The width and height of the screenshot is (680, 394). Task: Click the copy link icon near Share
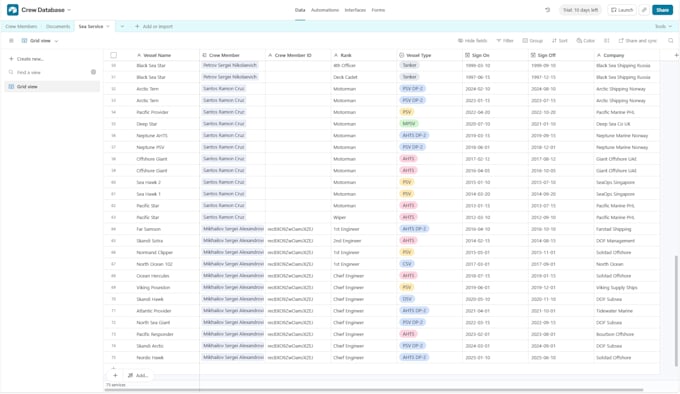click(x=644, y=10)
